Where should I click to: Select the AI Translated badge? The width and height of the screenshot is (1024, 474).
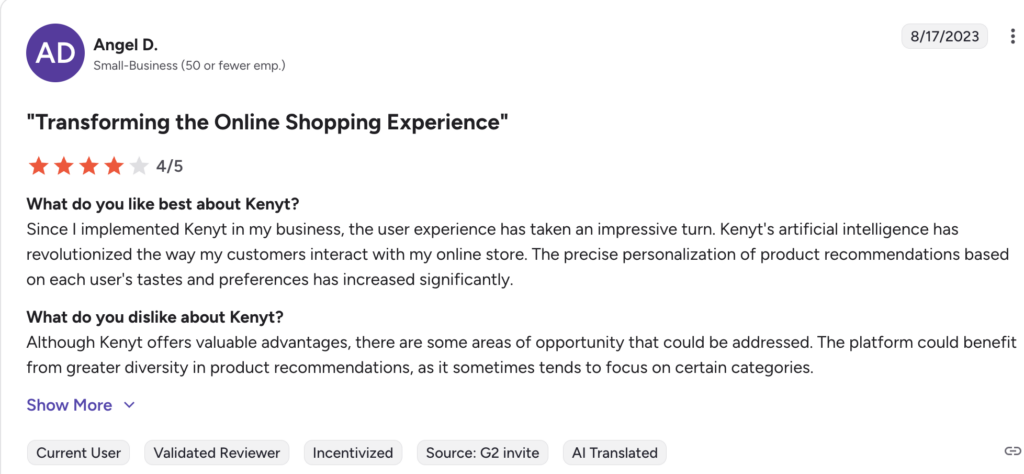click(614, 453)
